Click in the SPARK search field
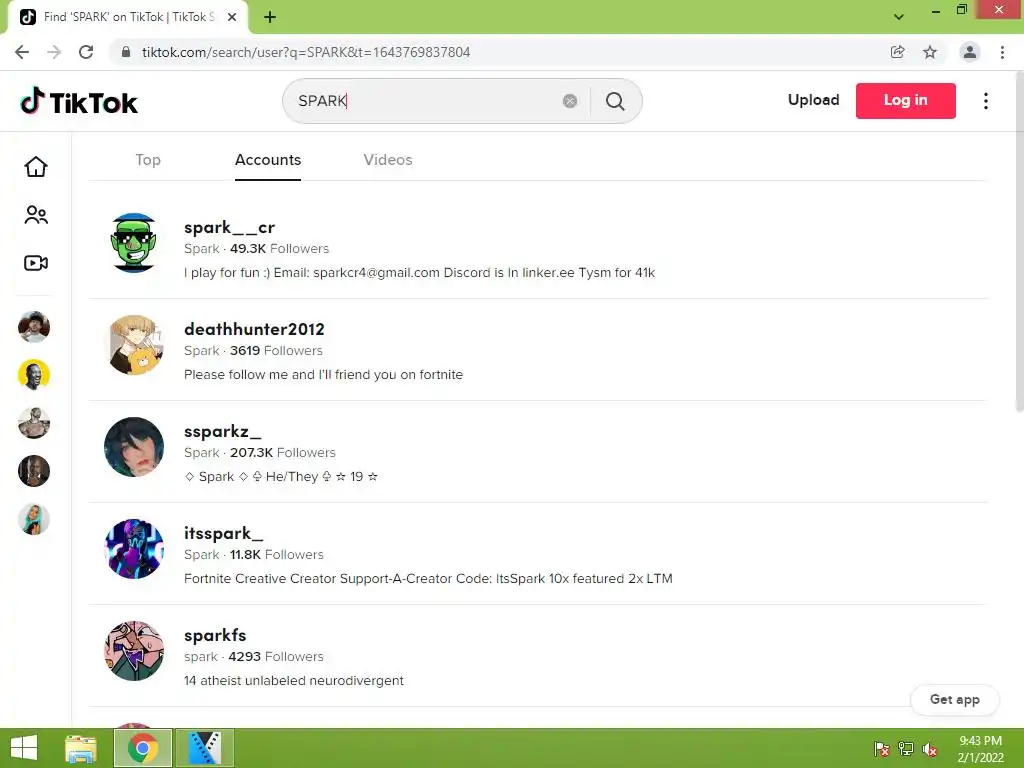This screenshot has width=1024, height=768. tap(424, 101)
